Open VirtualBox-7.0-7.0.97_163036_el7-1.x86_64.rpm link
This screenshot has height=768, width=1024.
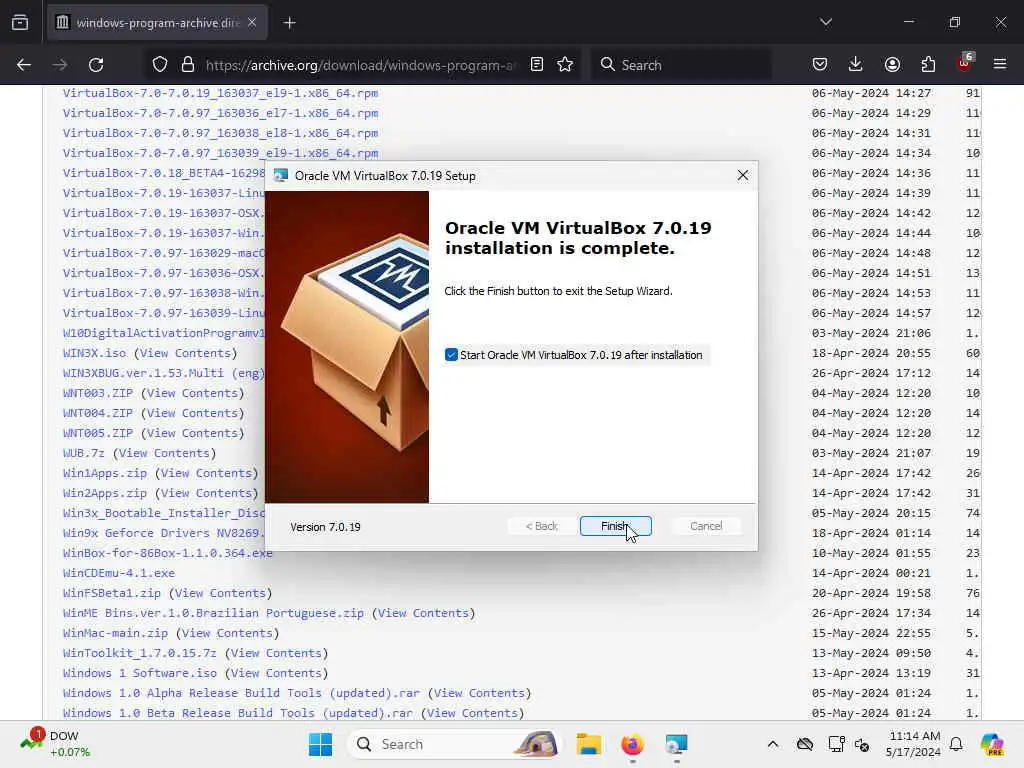[x=220, y=113]
